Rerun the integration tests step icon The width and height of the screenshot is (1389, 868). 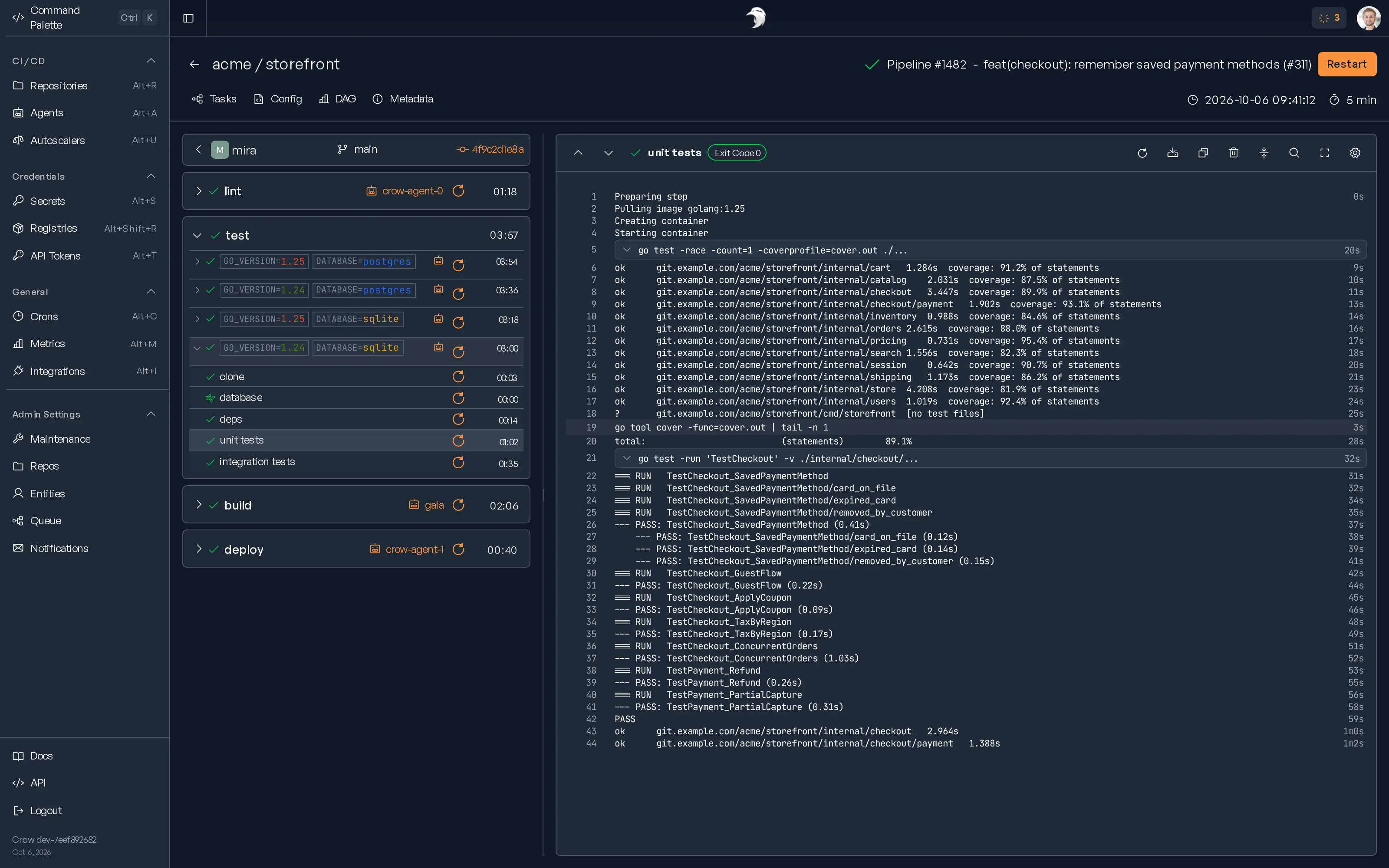pyautogui.click(x=458, y=462)
